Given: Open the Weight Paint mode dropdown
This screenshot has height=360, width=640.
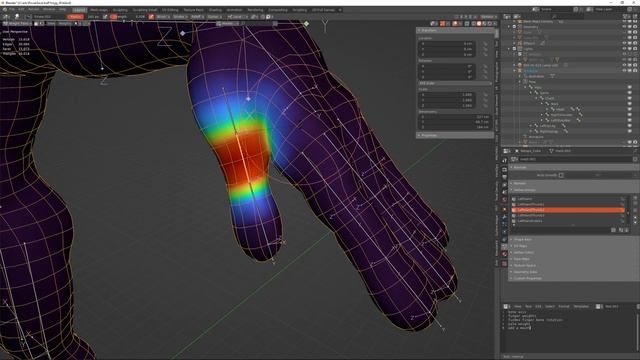Looking at the screenshot, I should pyautogui.click(x=16, y=23).
